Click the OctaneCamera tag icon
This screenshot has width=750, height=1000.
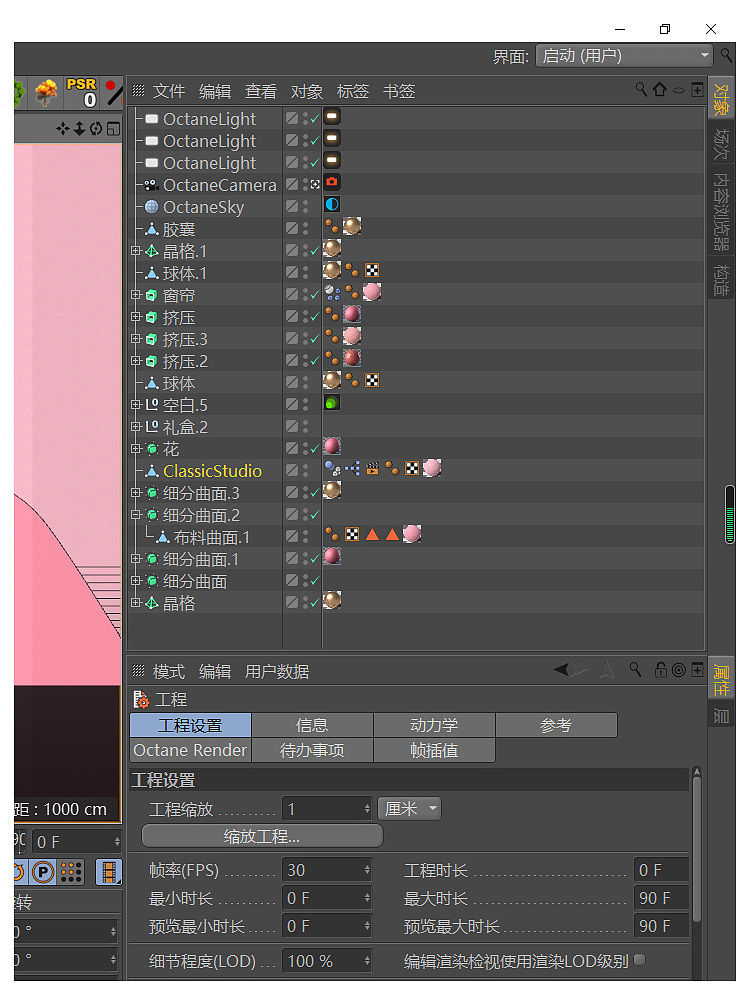pos(332,183)
